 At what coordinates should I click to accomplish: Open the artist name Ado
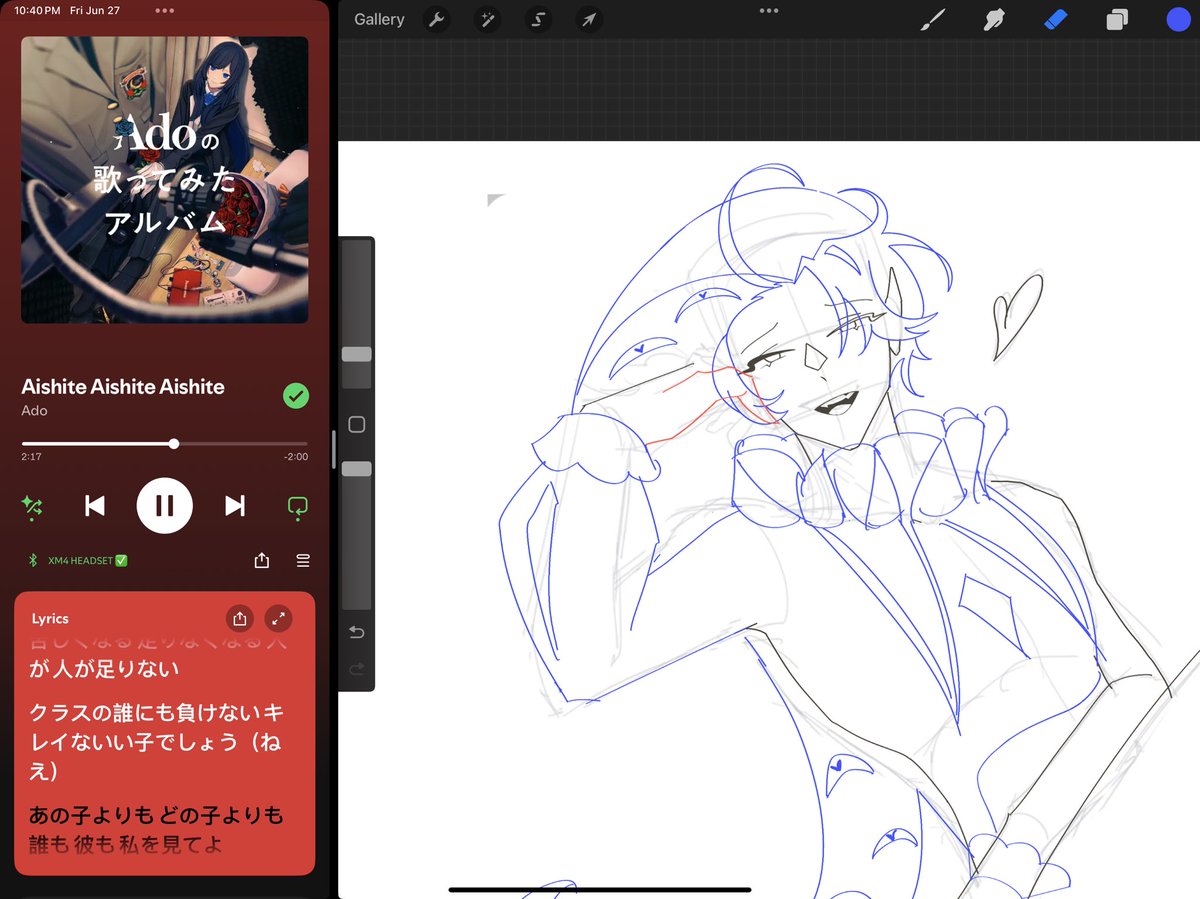pos(34,411)
